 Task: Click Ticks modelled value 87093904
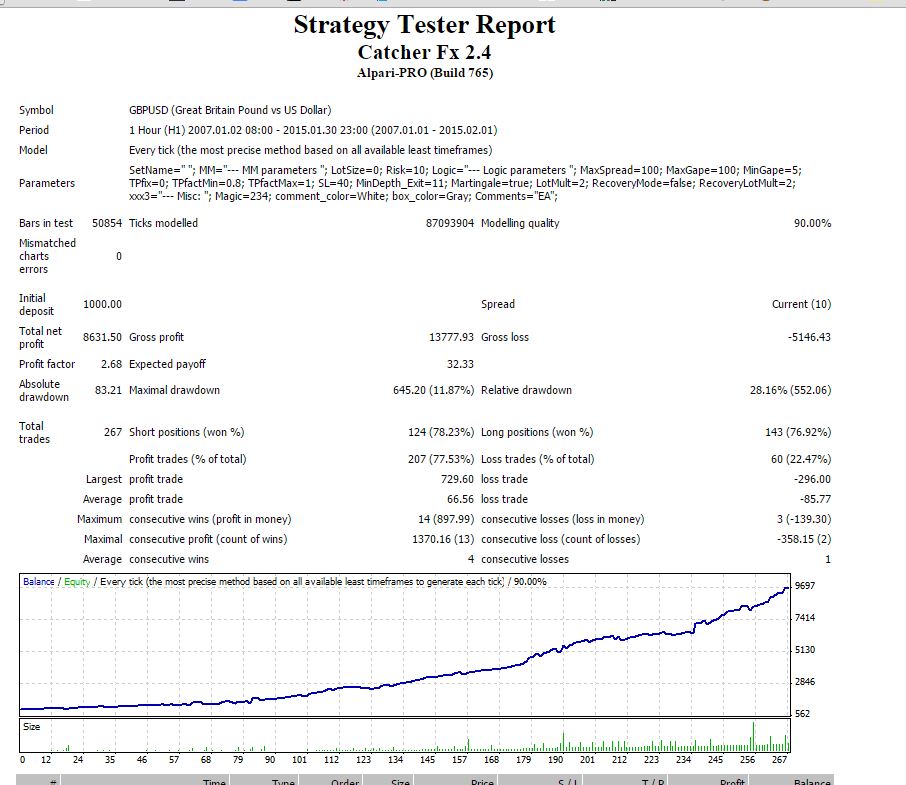click(x=450, y=223)
